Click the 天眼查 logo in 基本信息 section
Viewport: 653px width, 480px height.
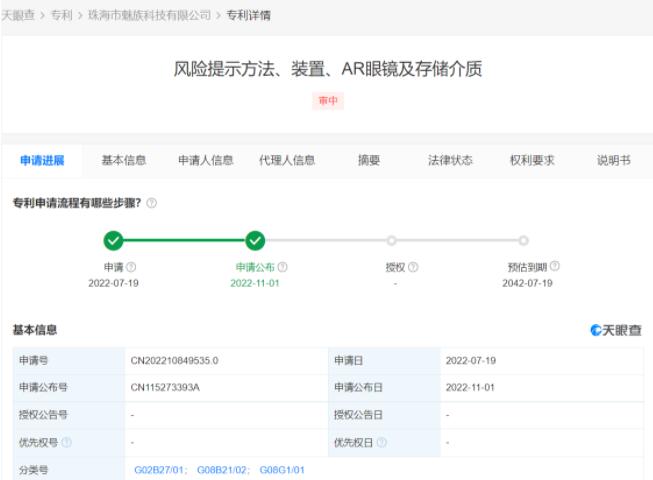coord(616,329)
